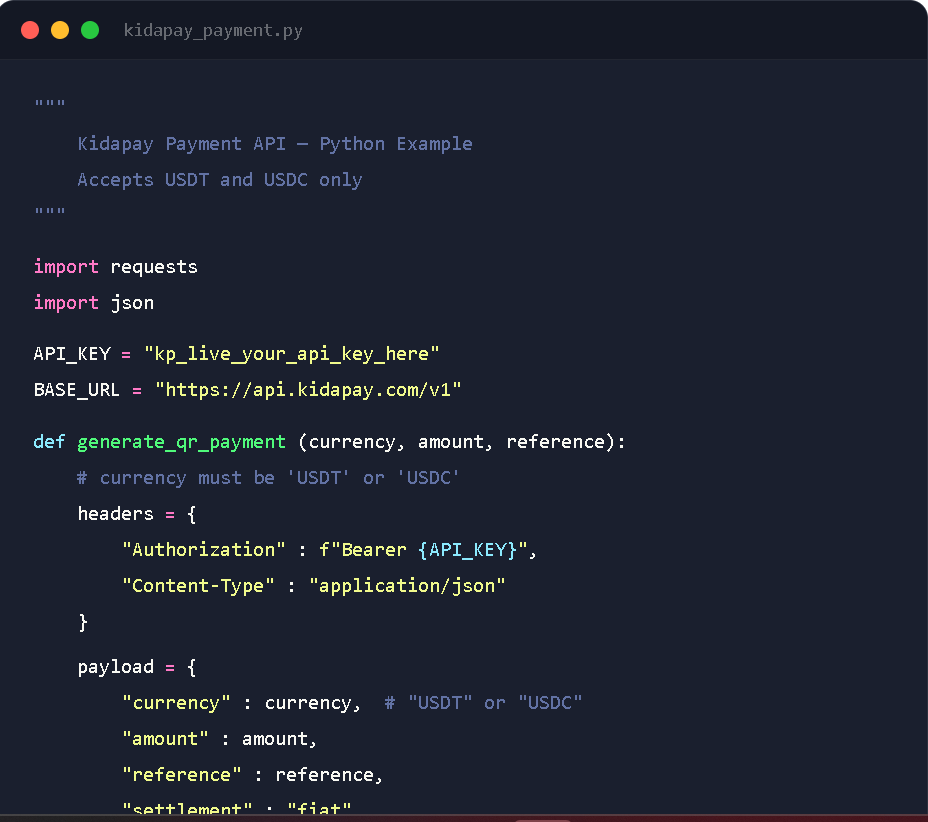Click the URL string "https://api.kidapay.com/v1"

(x=308, y=390)
